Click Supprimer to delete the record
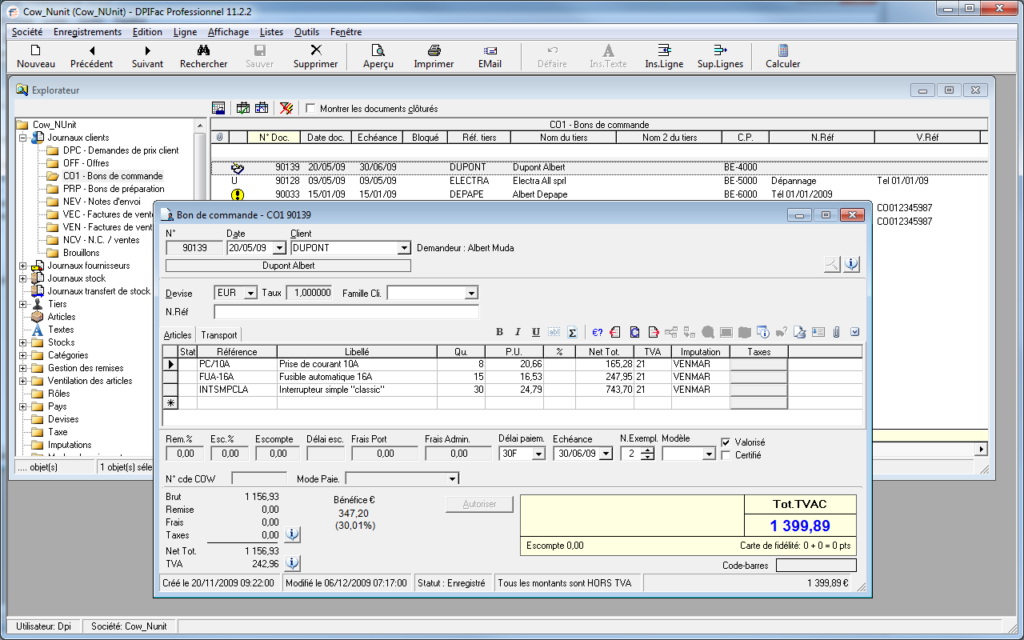 [x=315, y=57]
